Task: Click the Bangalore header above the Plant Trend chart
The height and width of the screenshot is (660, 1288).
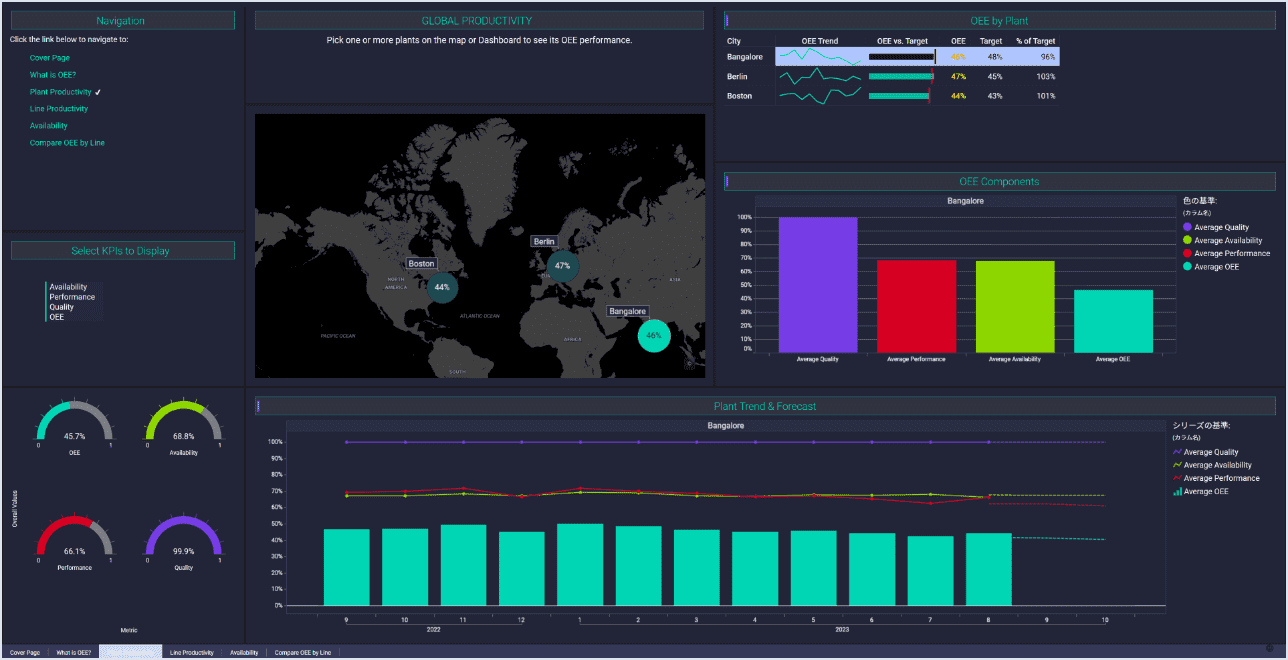Action: pyautogui.click(x=725, y=426)
